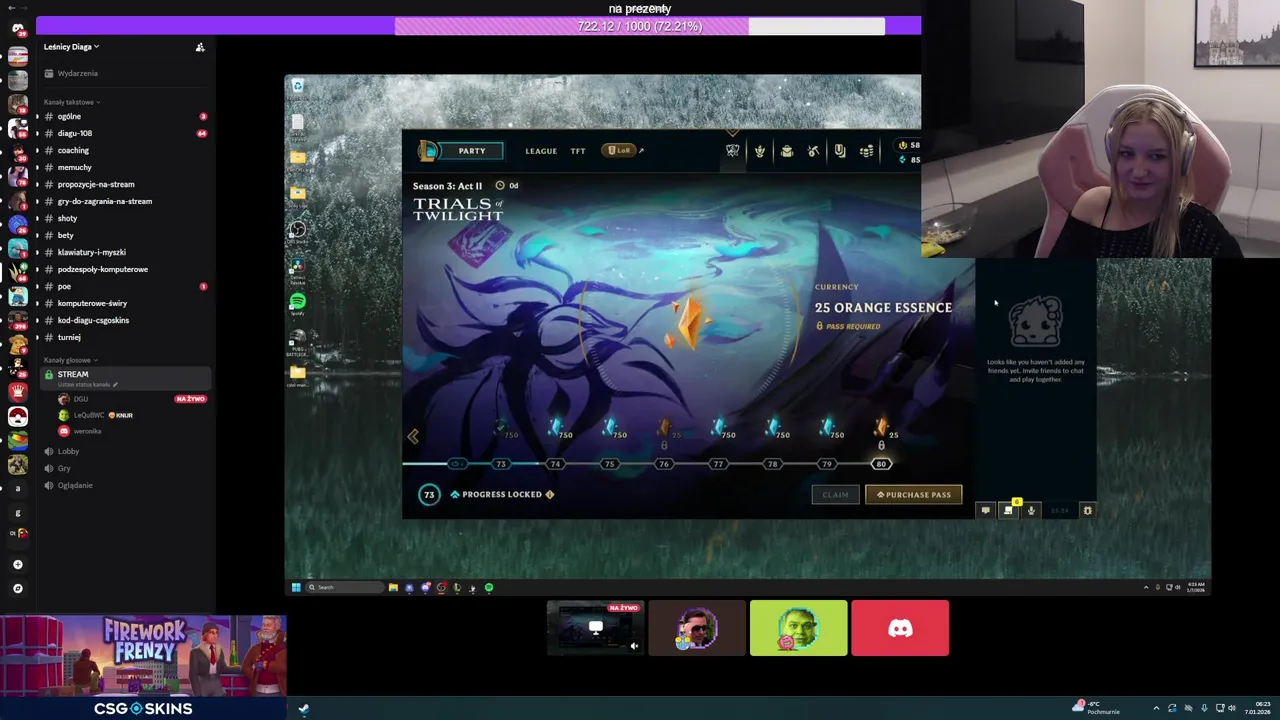Screen dimensions: 1280x720
Task: Open Spotify icon in streamed taskbar
Action: (x=489, y=587)
